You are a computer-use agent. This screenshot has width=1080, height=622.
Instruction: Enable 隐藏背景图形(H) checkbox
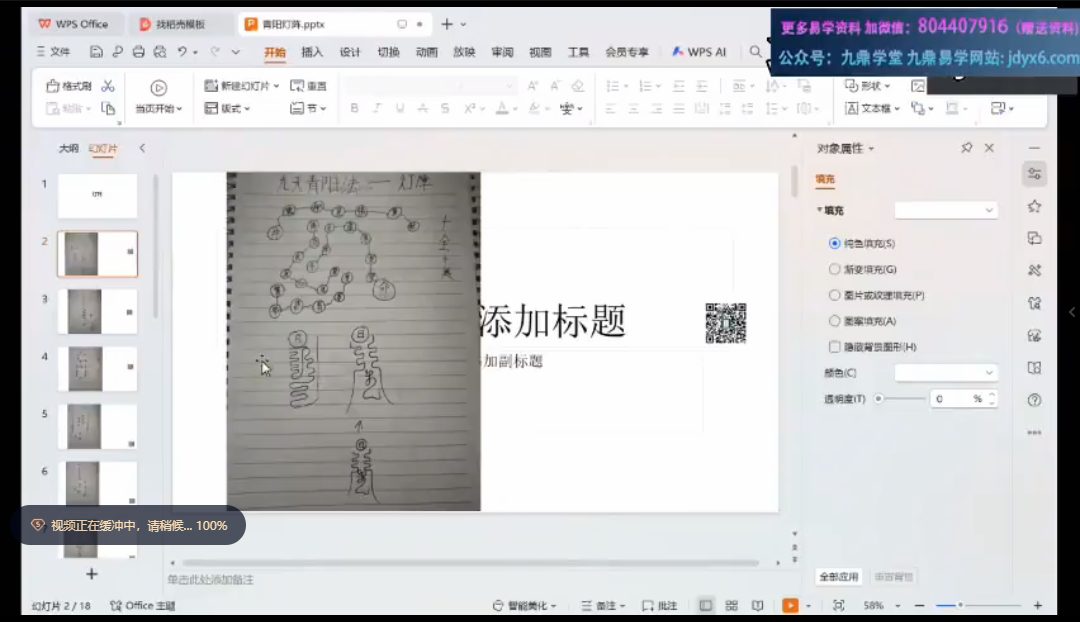pos(835,347)
